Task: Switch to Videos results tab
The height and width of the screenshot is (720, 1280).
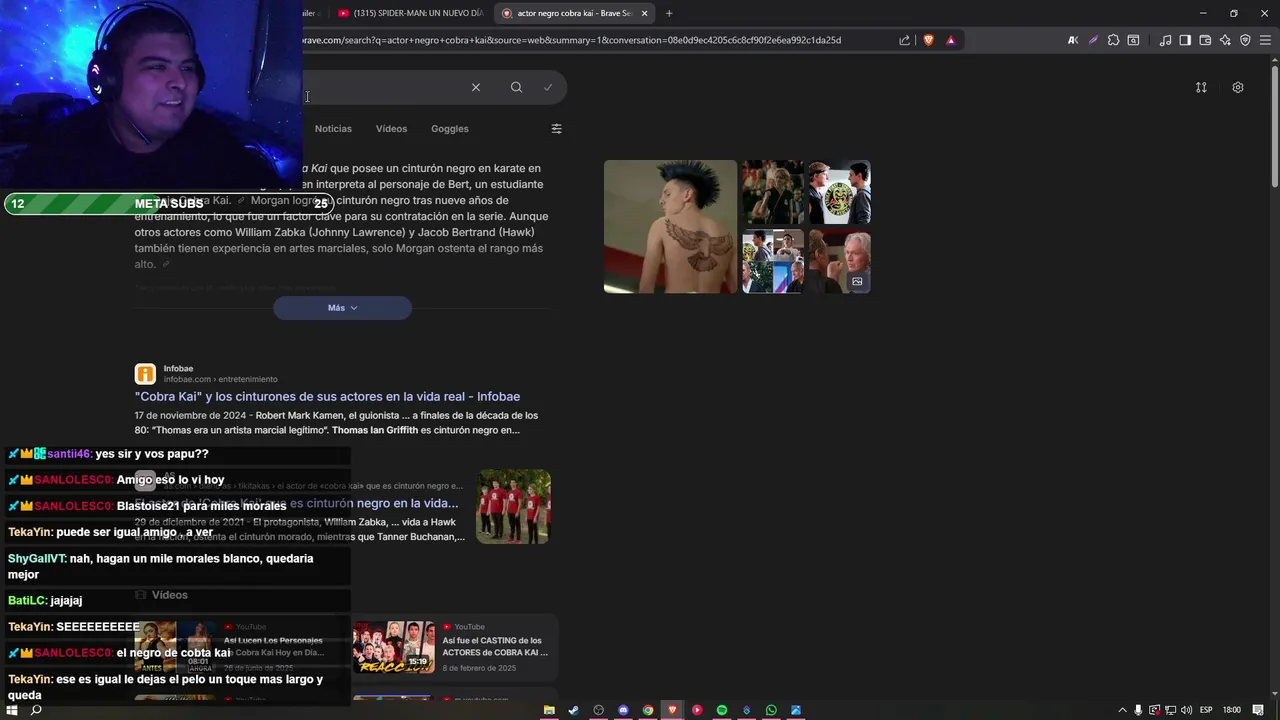Action: click(391, 128)
